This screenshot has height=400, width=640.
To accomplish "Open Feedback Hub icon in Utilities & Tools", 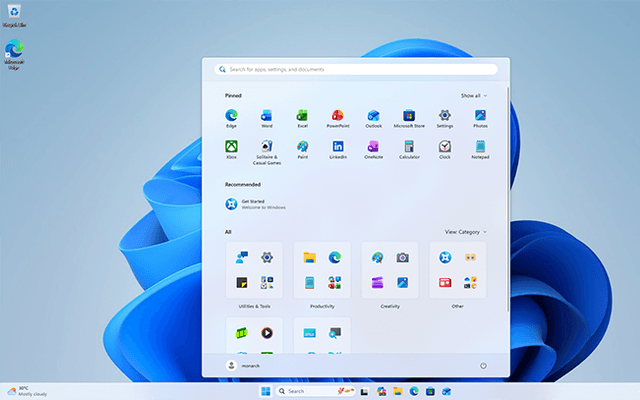I will pyautogui.click(x=242, y=257).
